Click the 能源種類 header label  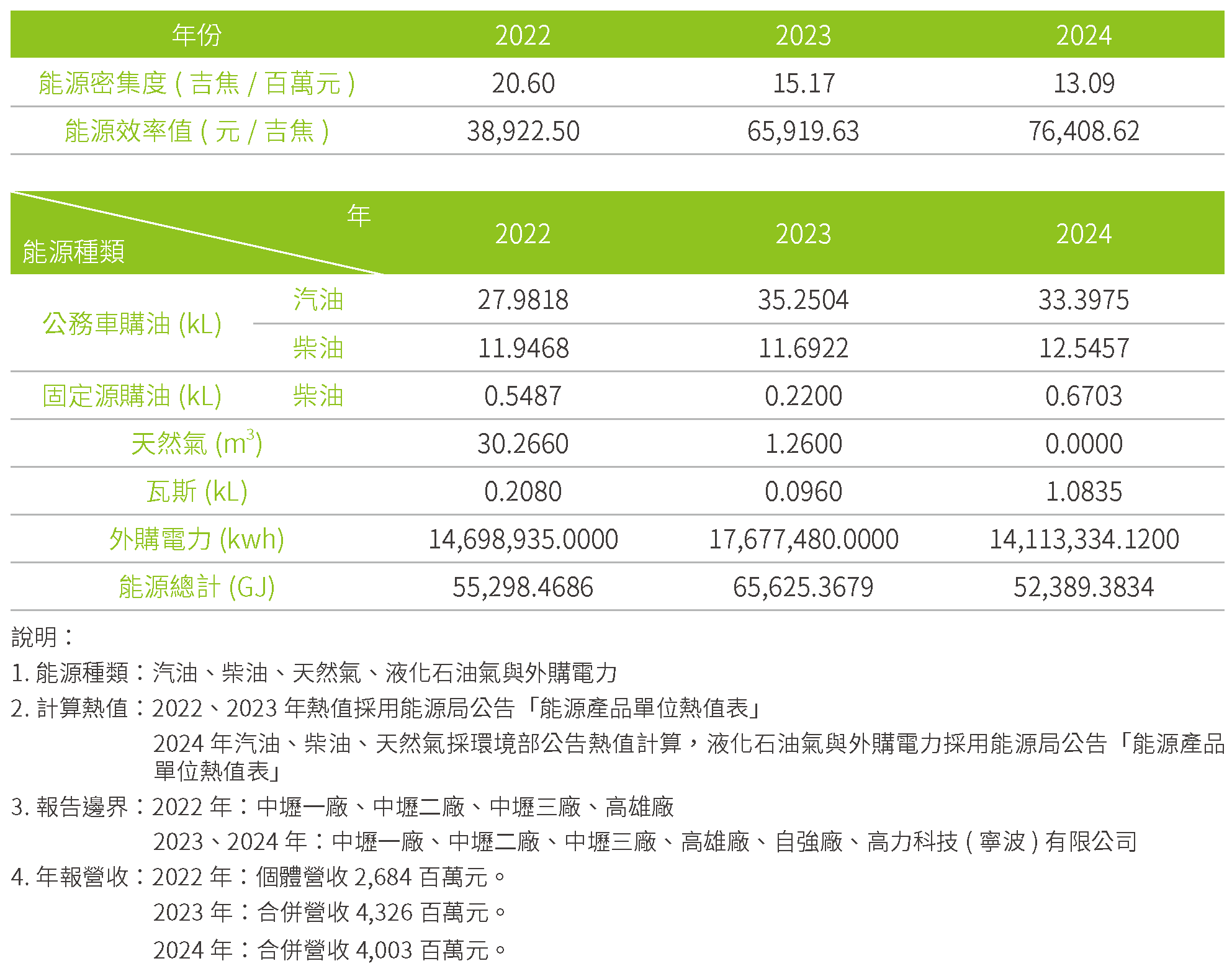[x=74, y=252]
